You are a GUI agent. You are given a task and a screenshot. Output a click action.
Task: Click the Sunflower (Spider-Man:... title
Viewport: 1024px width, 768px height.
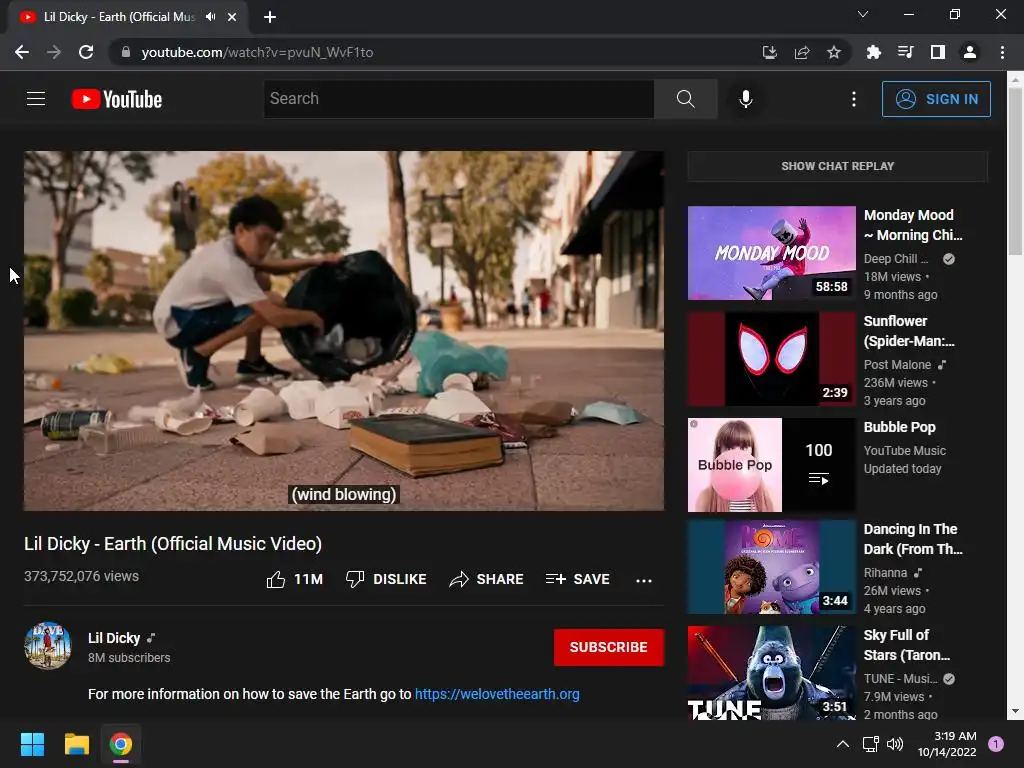909,330
